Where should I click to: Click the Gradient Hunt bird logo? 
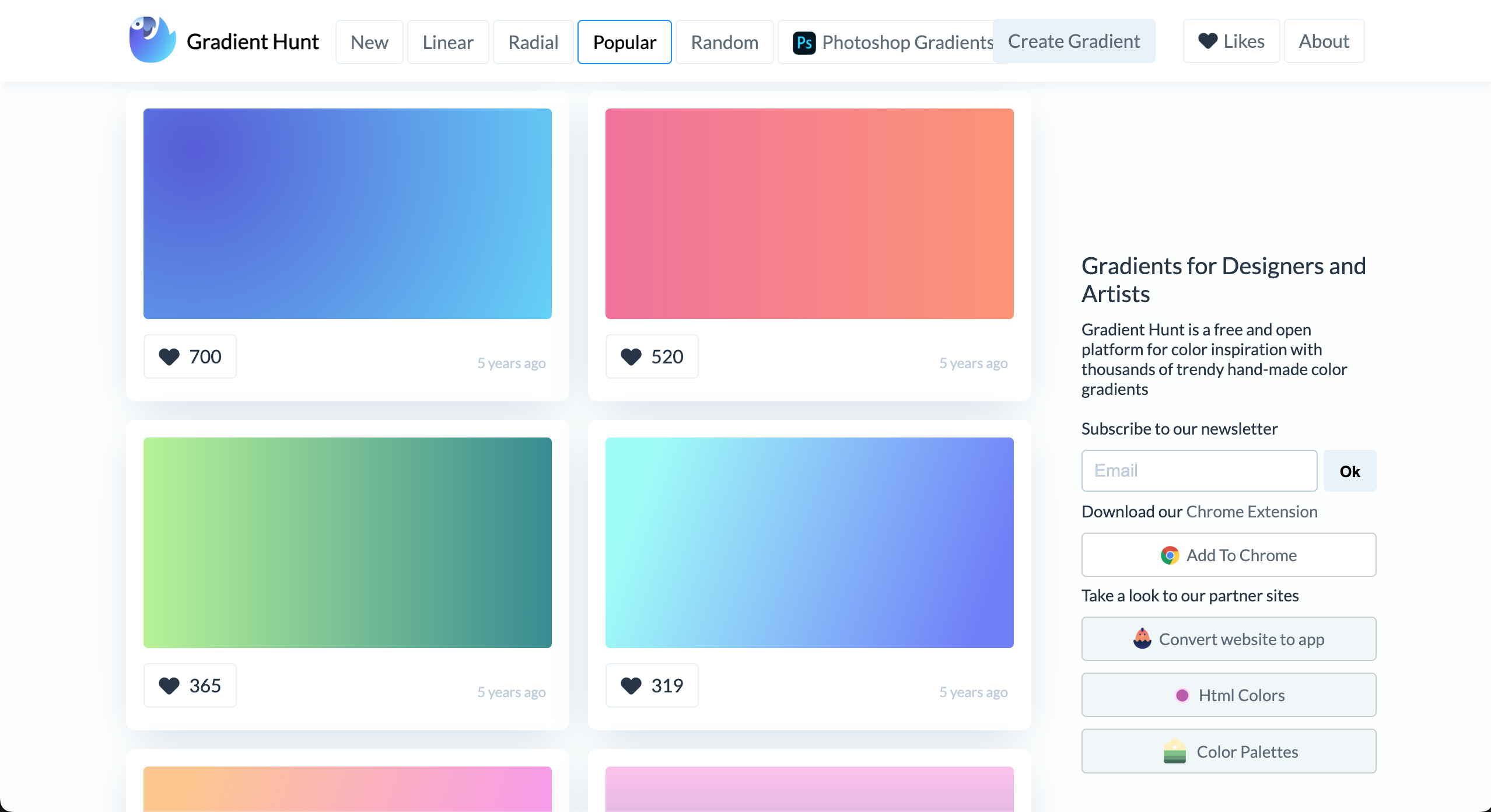tap(152, 40)
